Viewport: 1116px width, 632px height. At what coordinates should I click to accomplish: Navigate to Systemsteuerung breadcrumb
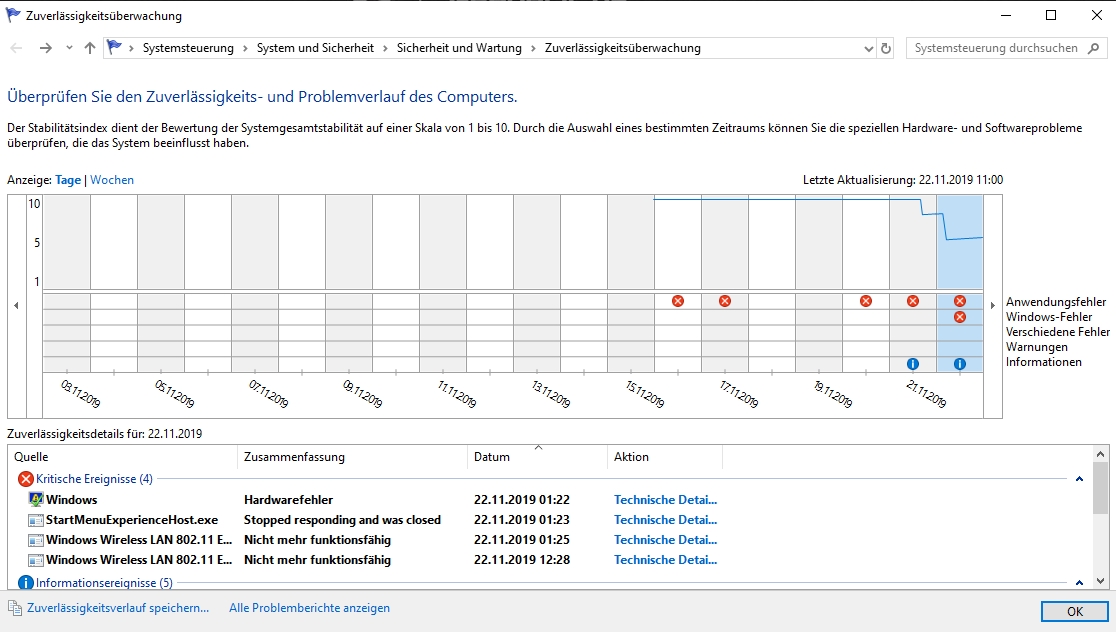188,48
